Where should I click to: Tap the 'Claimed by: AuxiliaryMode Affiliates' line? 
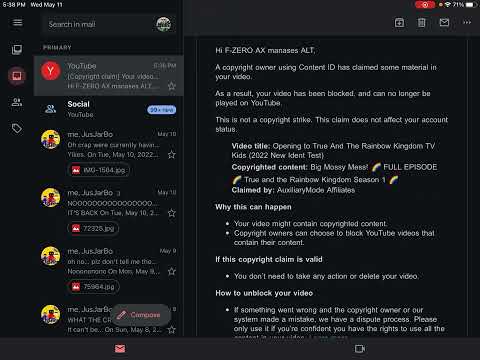(x=293, y=190)
